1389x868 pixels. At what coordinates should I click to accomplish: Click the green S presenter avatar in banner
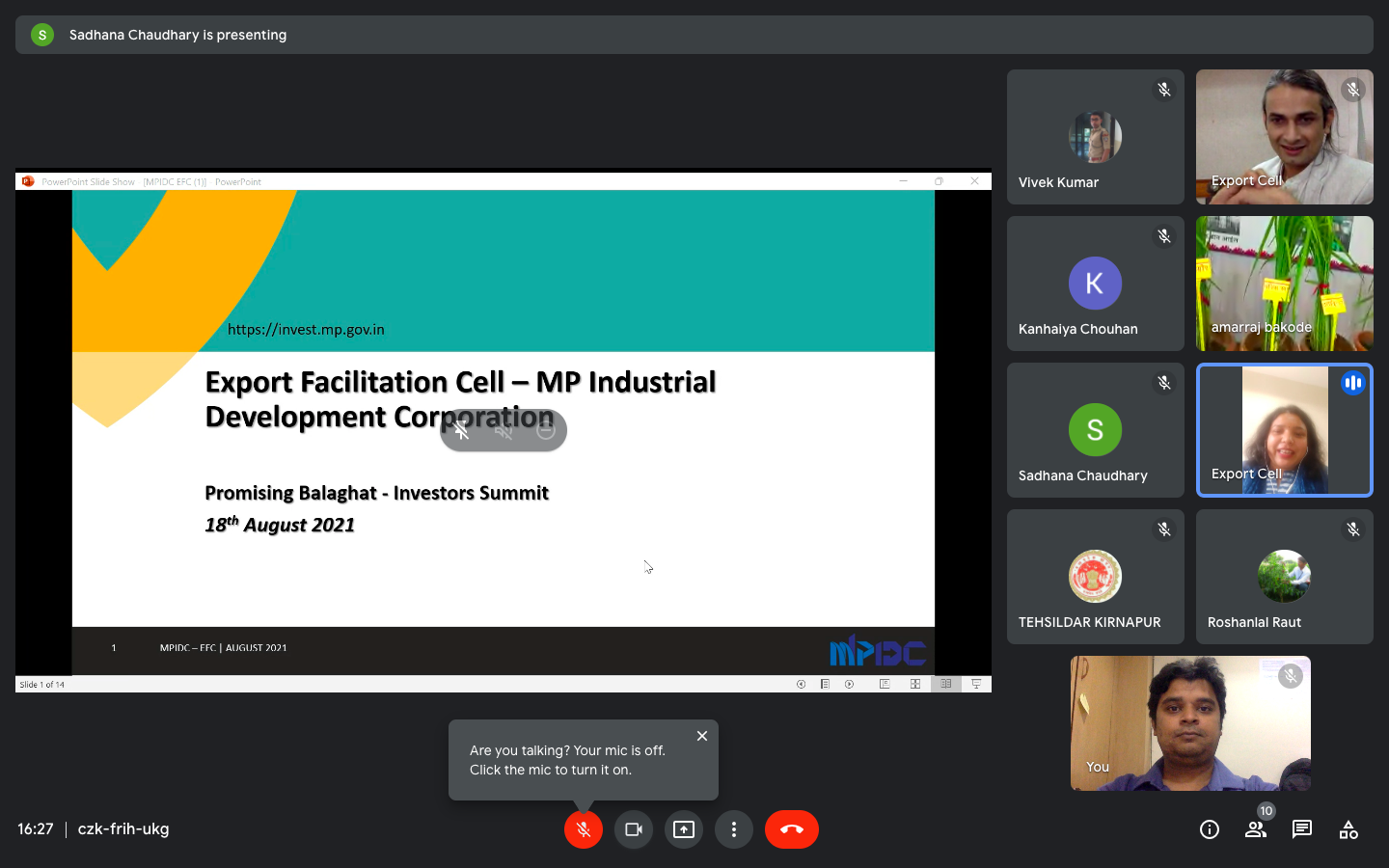42,35
